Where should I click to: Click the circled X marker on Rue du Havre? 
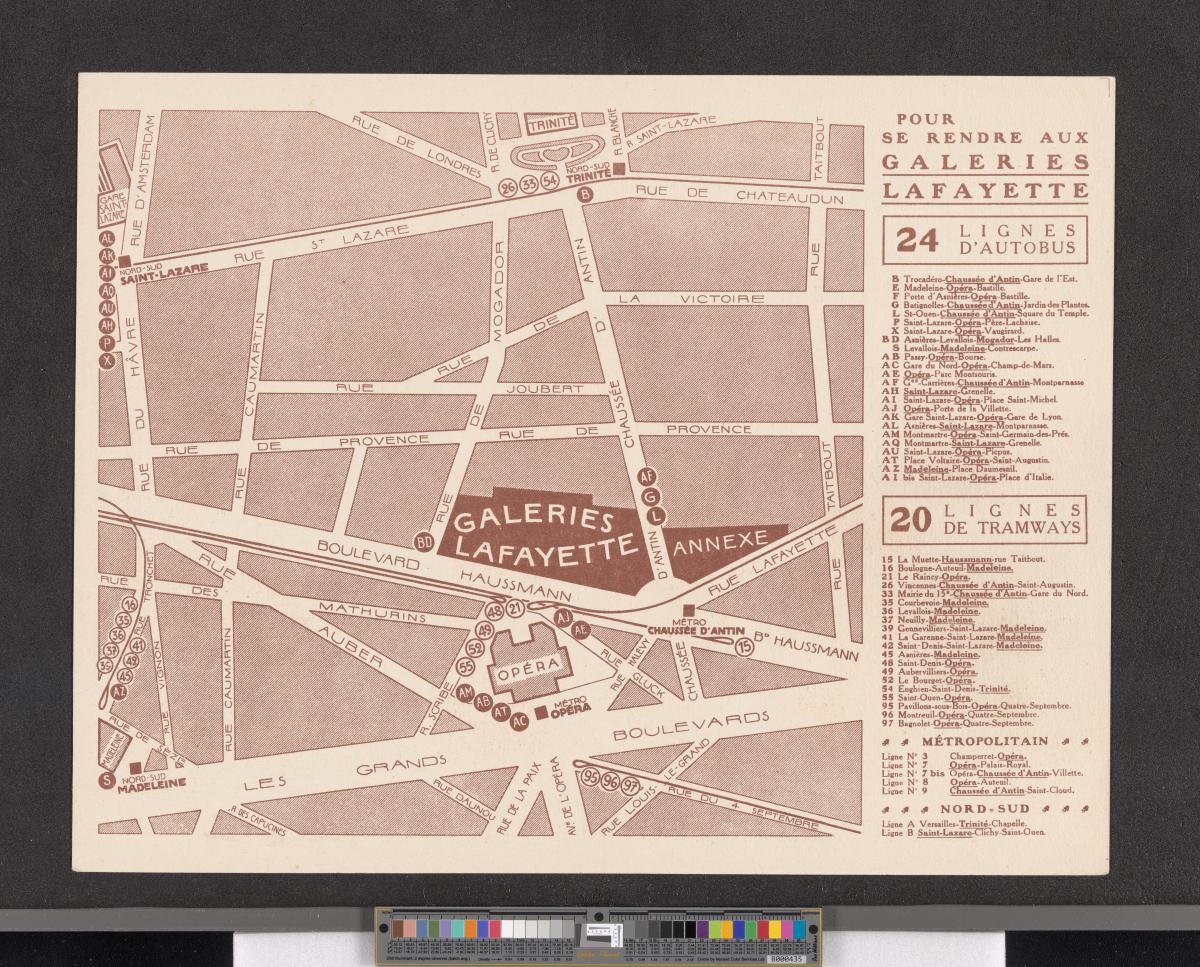click(107, 361)
